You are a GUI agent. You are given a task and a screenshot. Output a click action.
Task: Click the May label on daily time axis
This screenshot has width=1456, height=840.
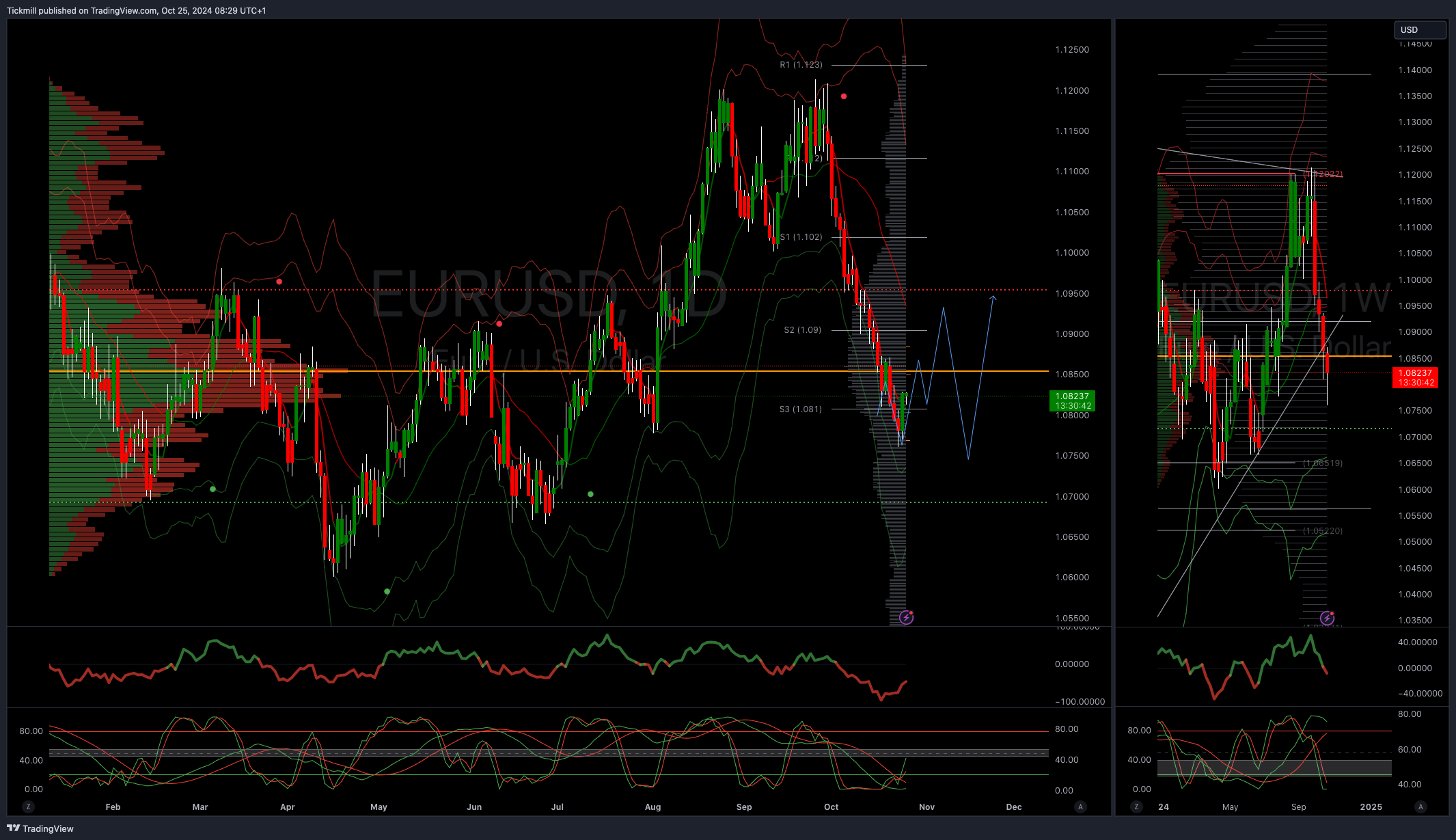(379, 807)
